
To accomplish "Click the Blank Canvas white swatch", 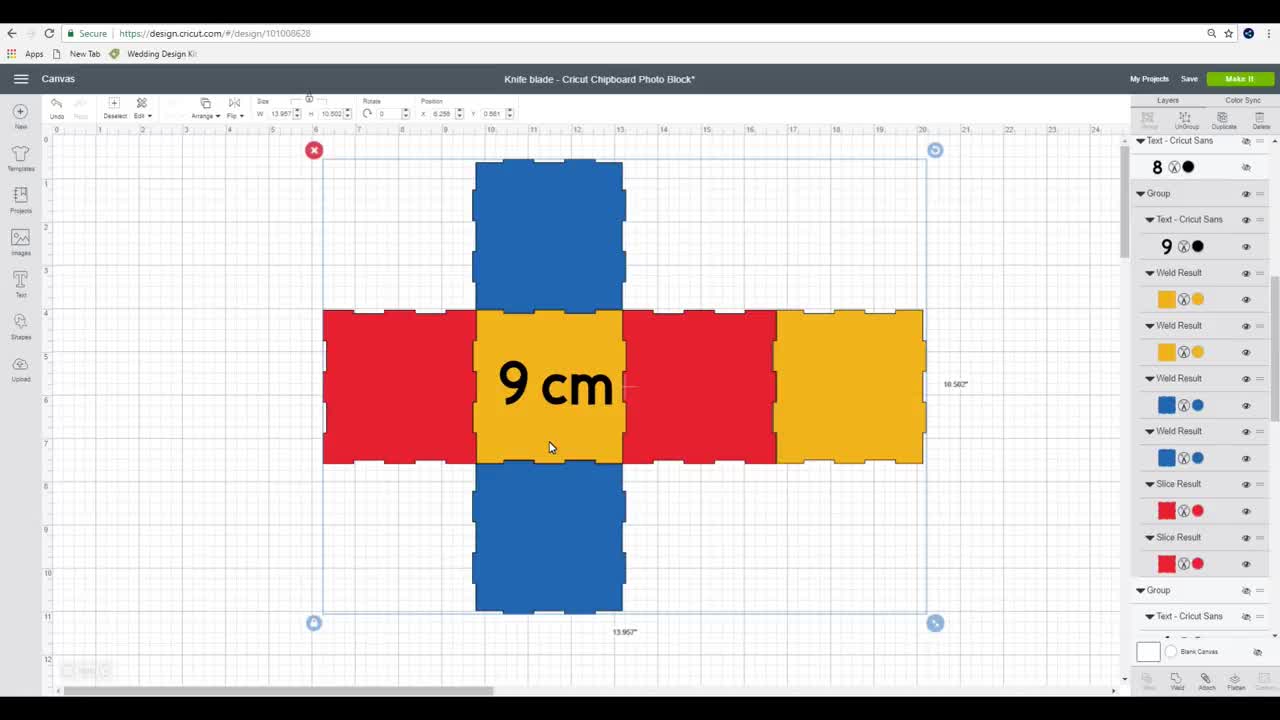I will pyautogui.click(x=1148, y=652).
